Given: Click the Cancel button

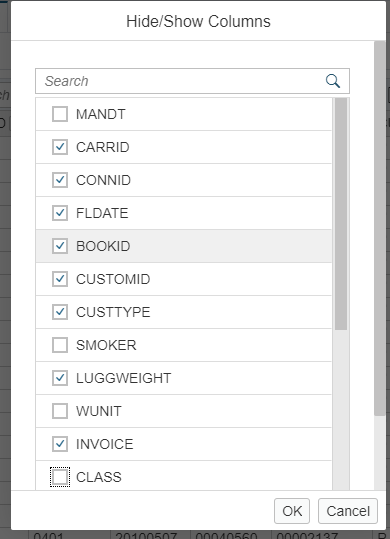Looking at the screenshot, I should click(x=348, y=511).
